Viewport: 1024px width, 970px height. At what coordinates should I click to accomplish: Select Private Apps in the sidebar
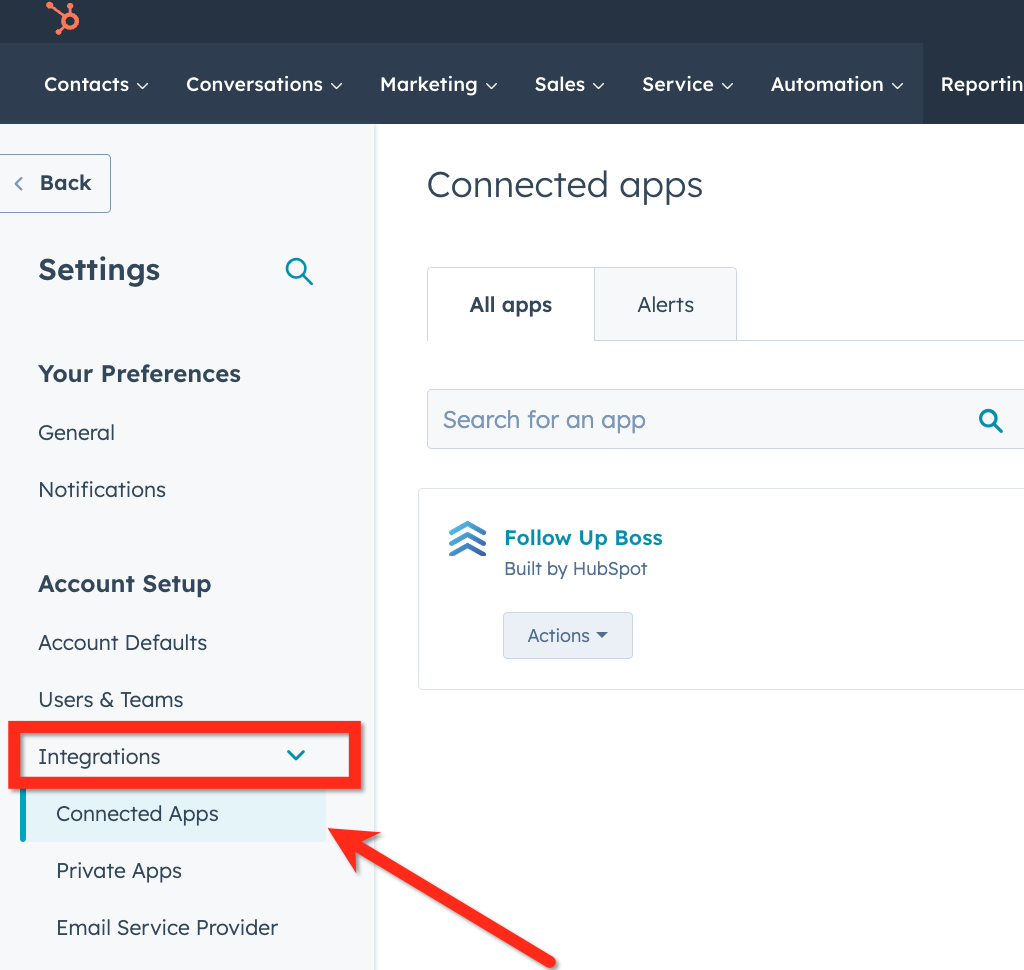tap(119, 871)
